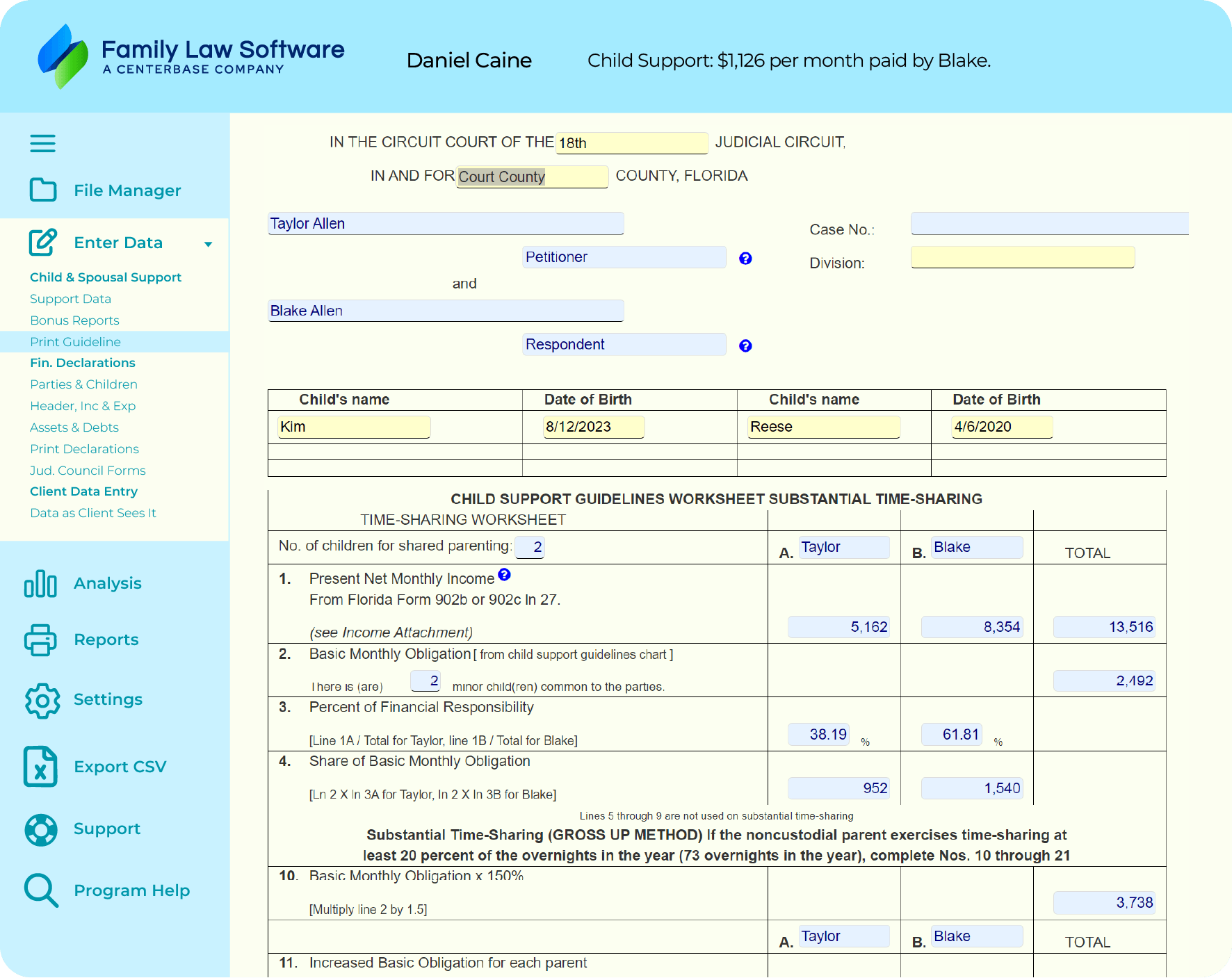Open help for Present Net Monthly Income

pyautogui.click(x=504, y=575)
